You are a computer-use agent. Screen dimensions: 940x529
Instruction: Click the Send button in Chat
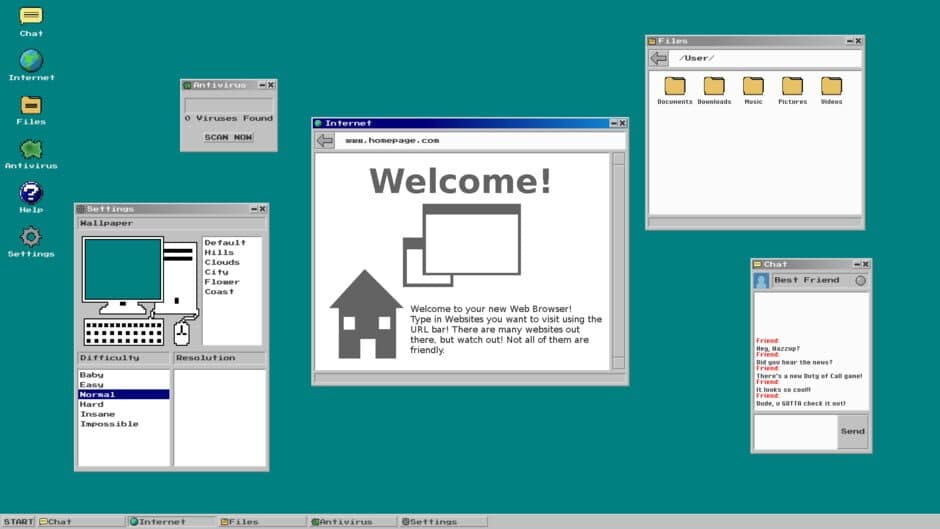852,431
